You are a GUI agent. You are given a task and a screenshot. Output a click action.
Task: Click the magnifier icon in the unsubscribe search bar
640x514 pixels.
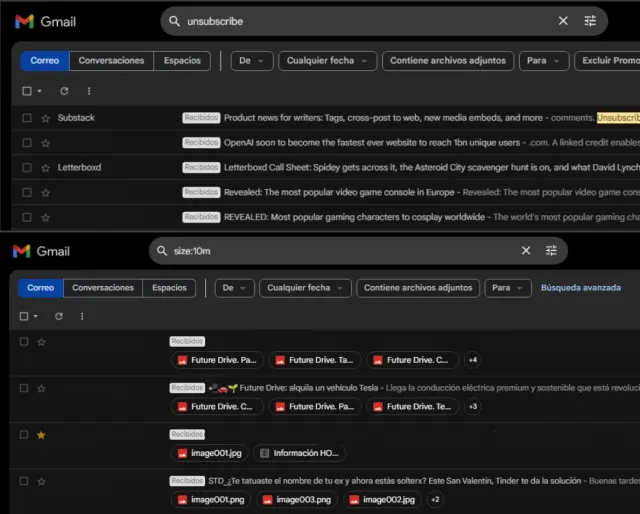(175, 21)
